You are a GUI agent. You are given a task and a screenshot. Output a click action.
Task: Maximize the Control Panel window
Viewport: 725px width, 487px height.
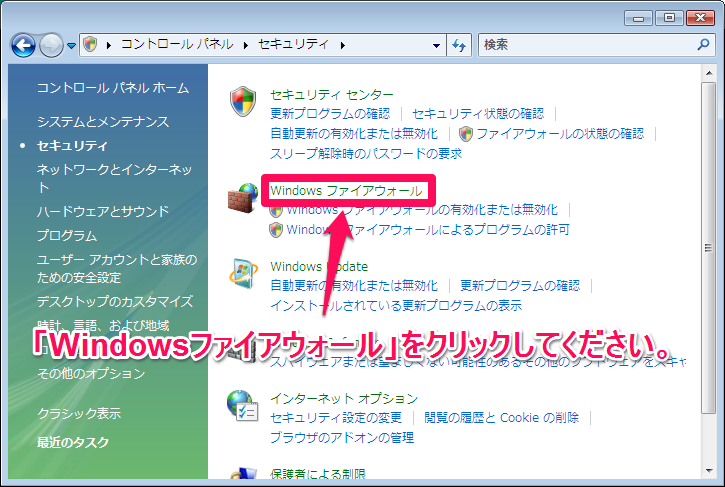click(x=669, y=18)
